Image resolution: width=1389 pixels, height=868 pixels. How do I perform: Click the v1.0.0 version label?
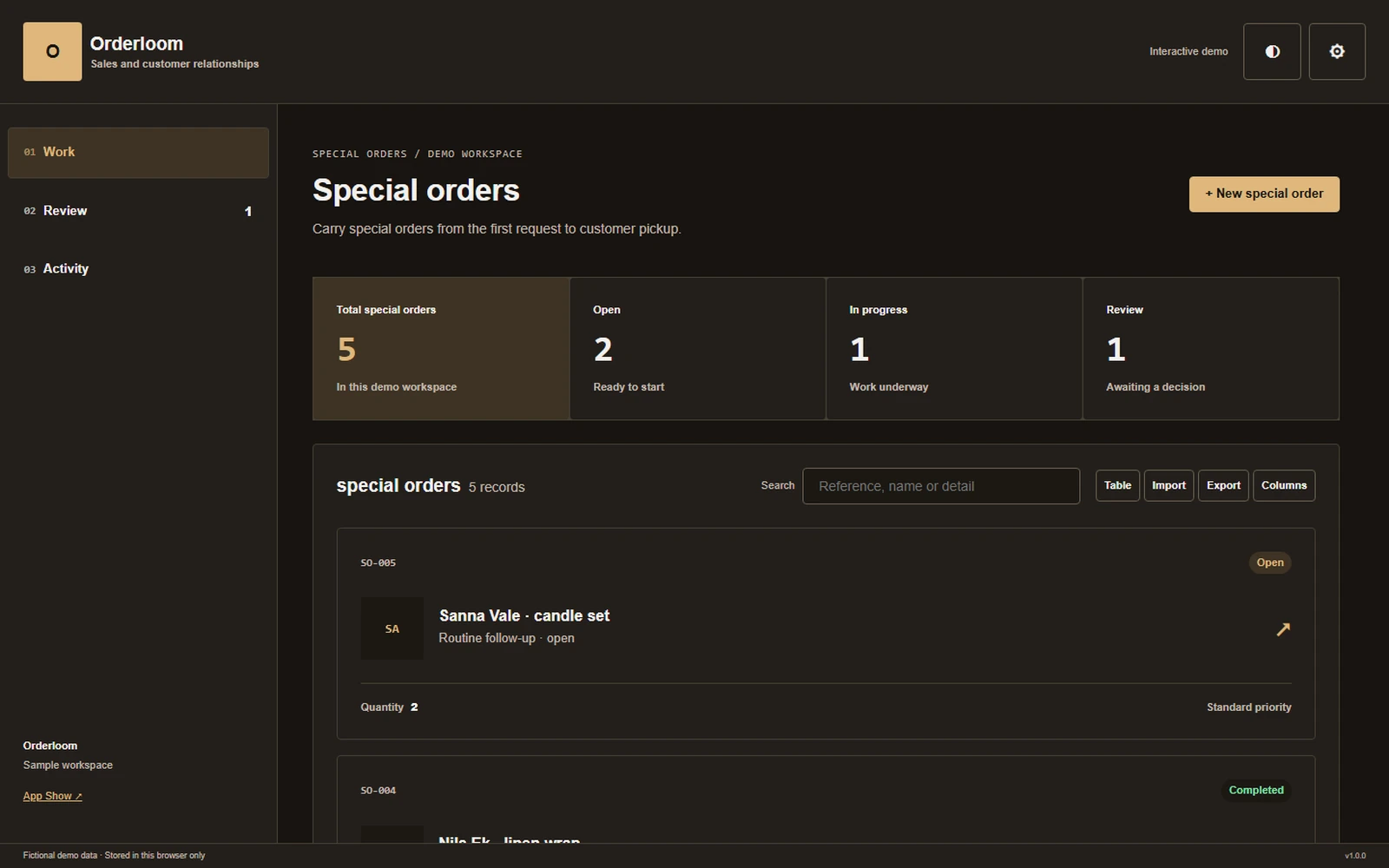coord(1355,856)
